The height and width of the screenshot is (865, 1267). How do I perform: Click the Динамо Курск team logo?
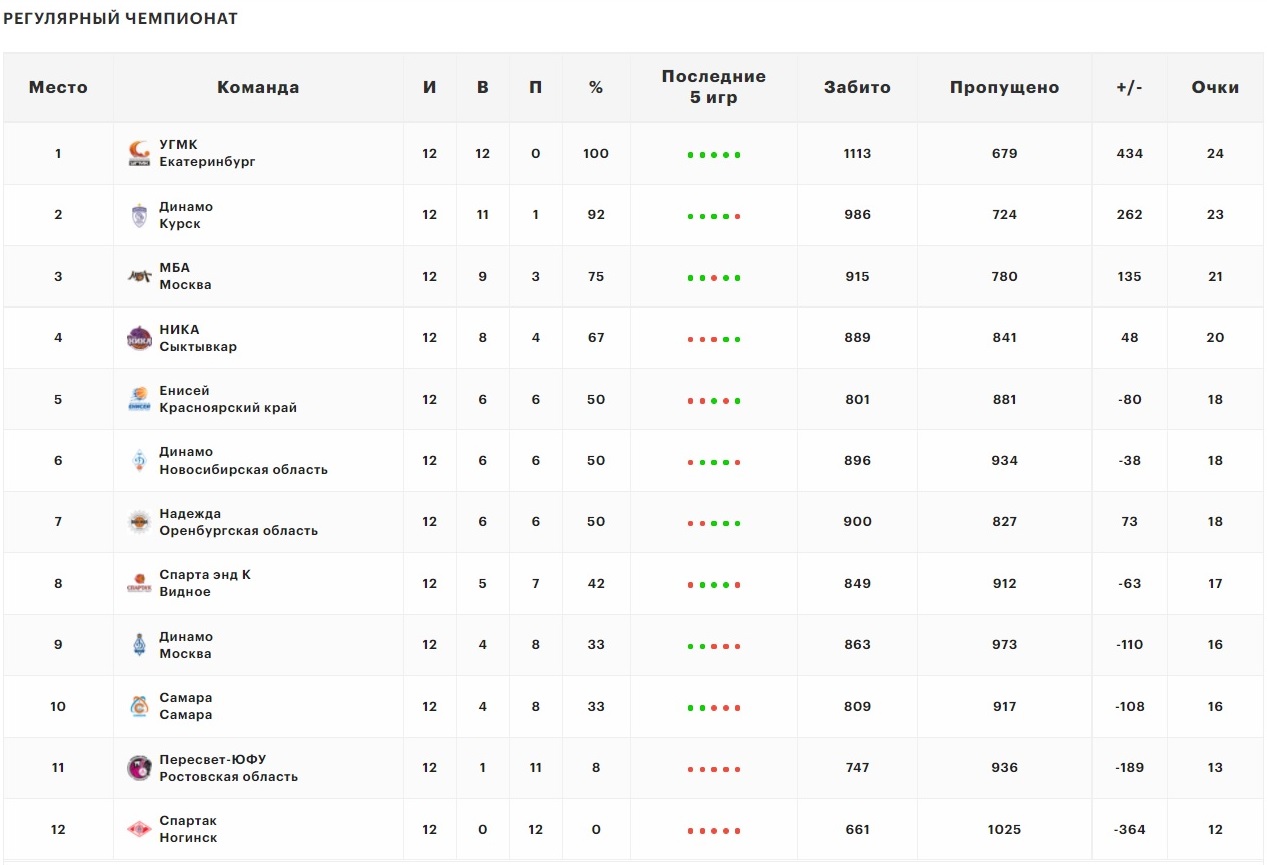point(139,215)
